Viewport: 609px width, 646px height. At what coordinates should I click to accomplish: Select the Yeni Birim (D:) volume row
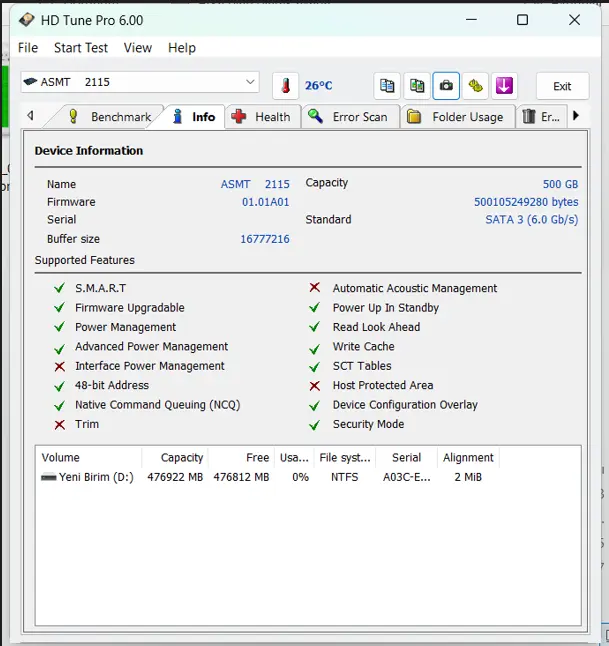coord(268,477)
